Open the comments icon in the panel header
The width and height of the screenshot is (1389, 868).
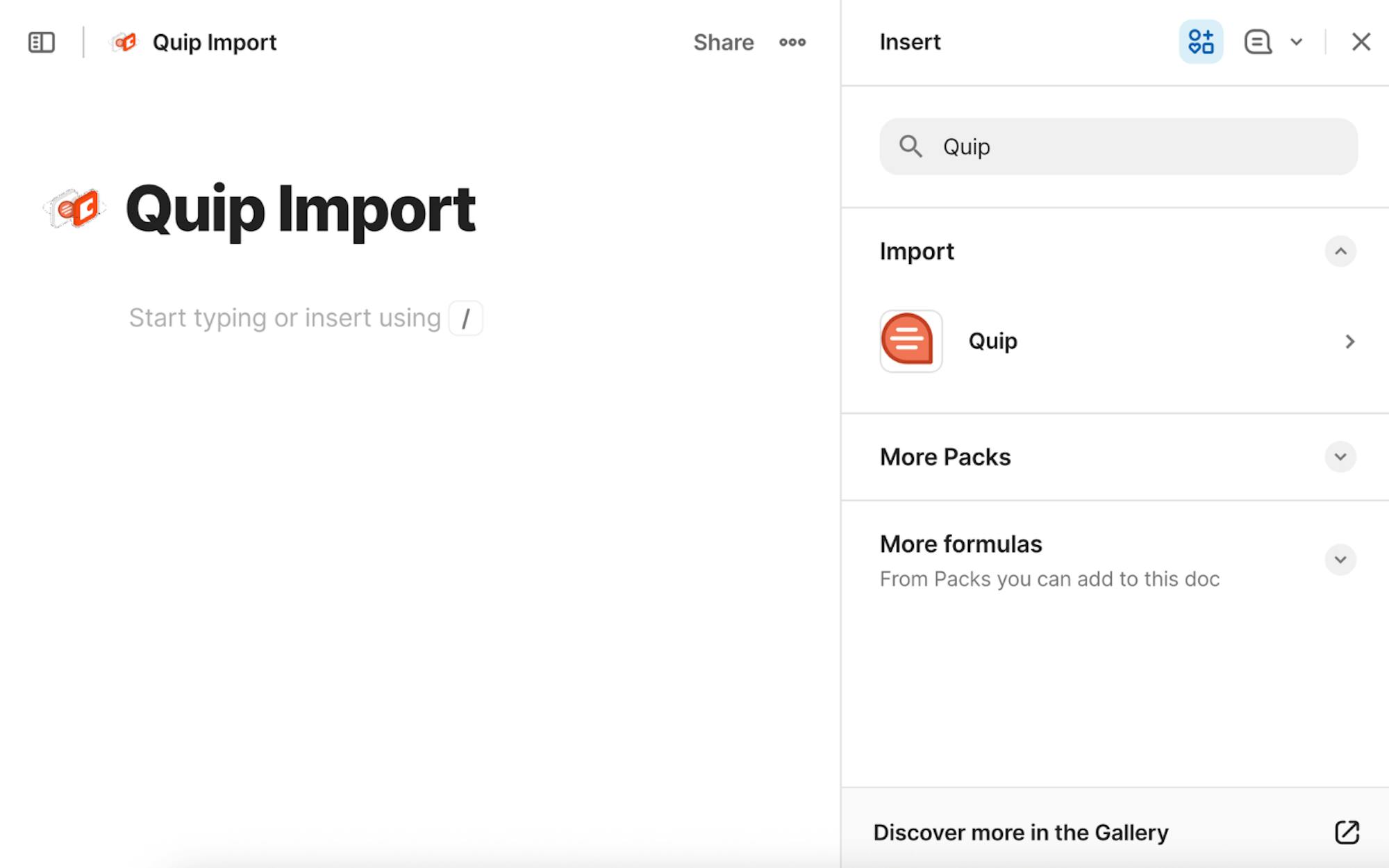tap(1257, 42)
